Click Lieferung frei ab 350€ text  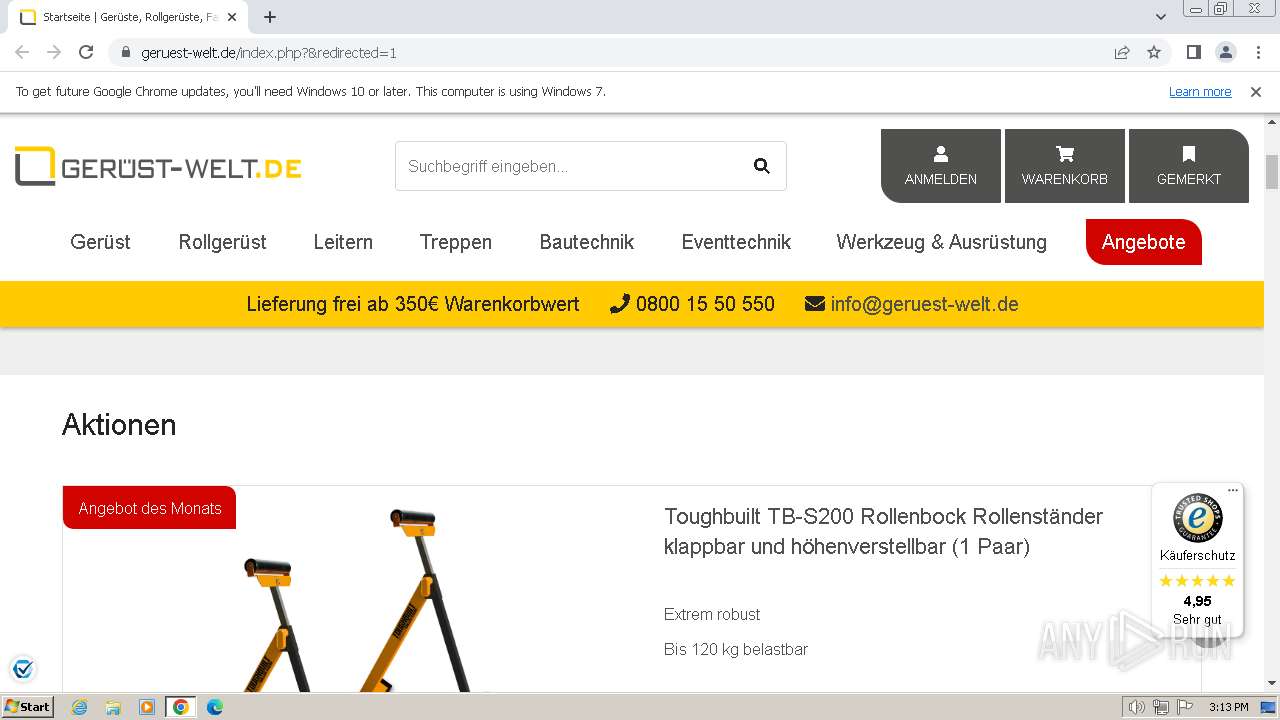(x=413, y=304)
